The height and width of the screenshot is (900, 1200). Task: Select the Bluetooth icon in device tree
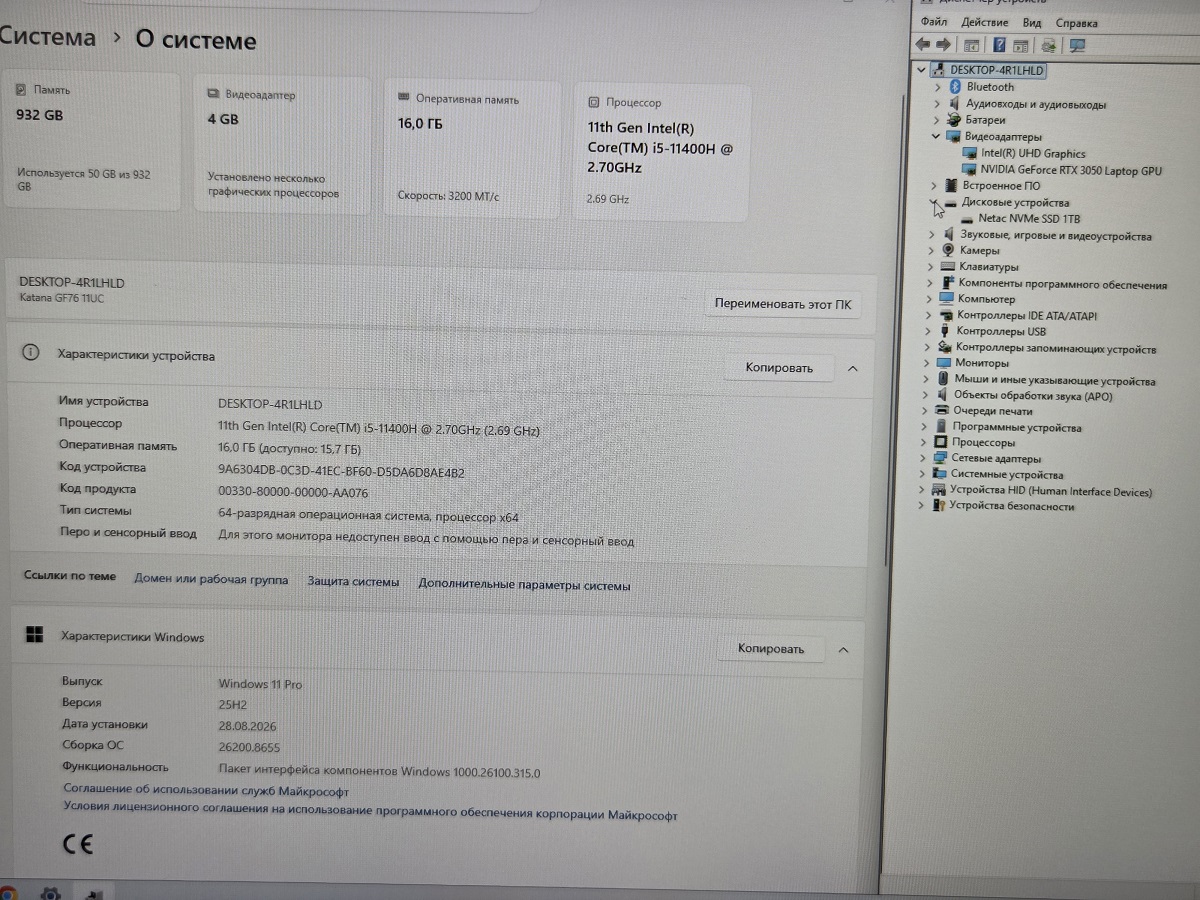(955, 87)
